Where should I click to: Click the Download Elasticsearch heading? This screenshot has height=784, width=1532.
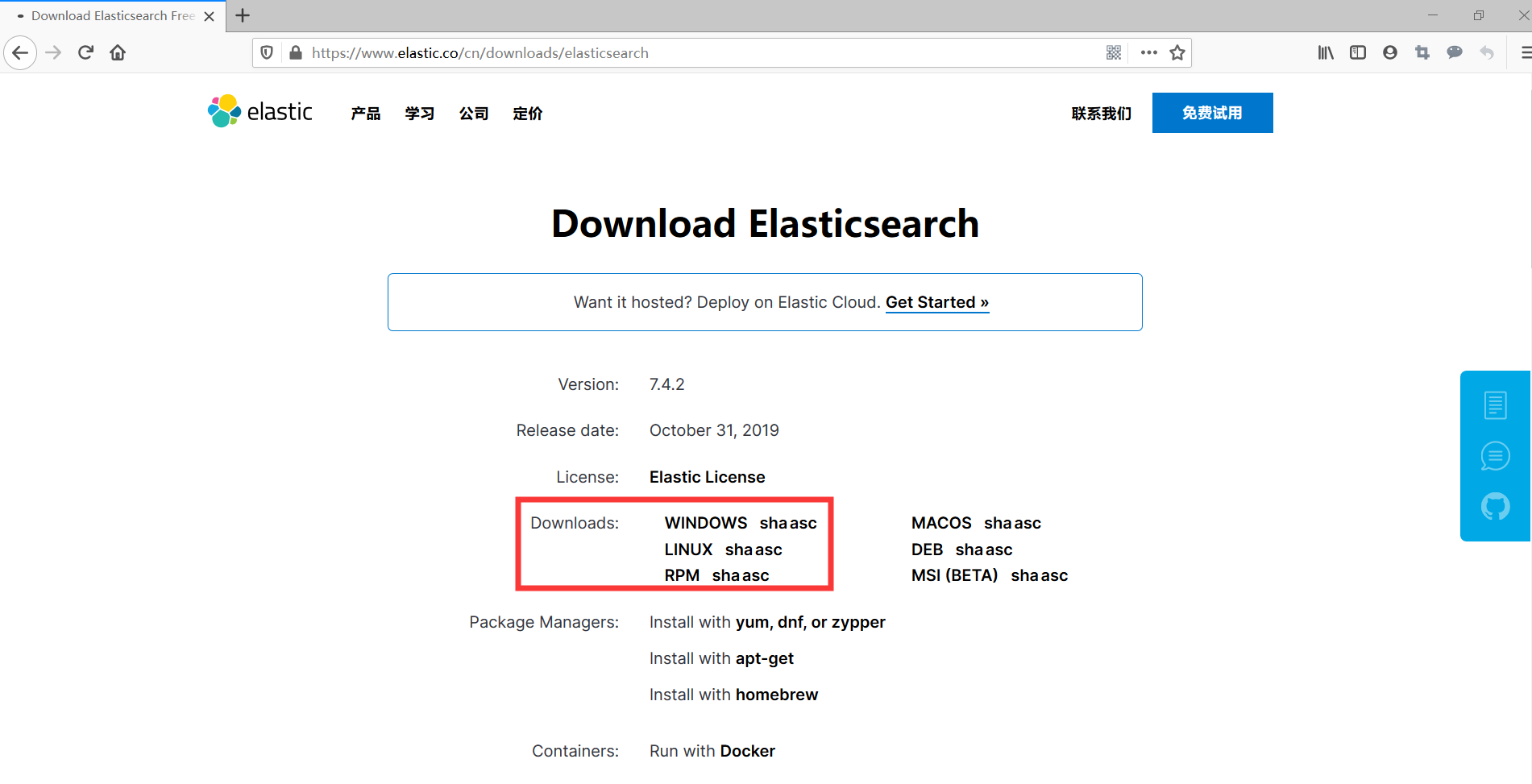(x=765, y=223)
